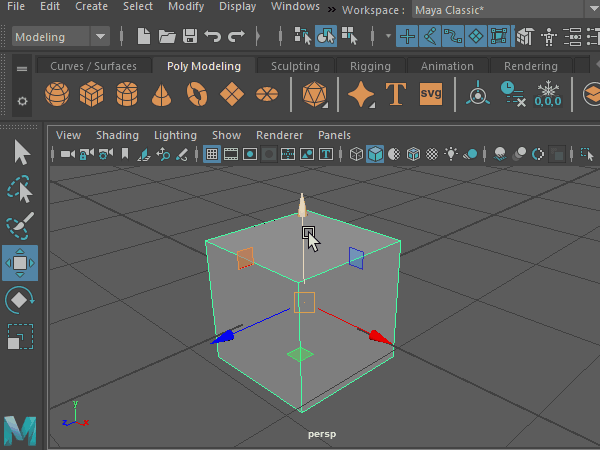600x450 pixels.
Task: Open the Shading panel menu
Action: pyautogui.click(x=117, y=135)
